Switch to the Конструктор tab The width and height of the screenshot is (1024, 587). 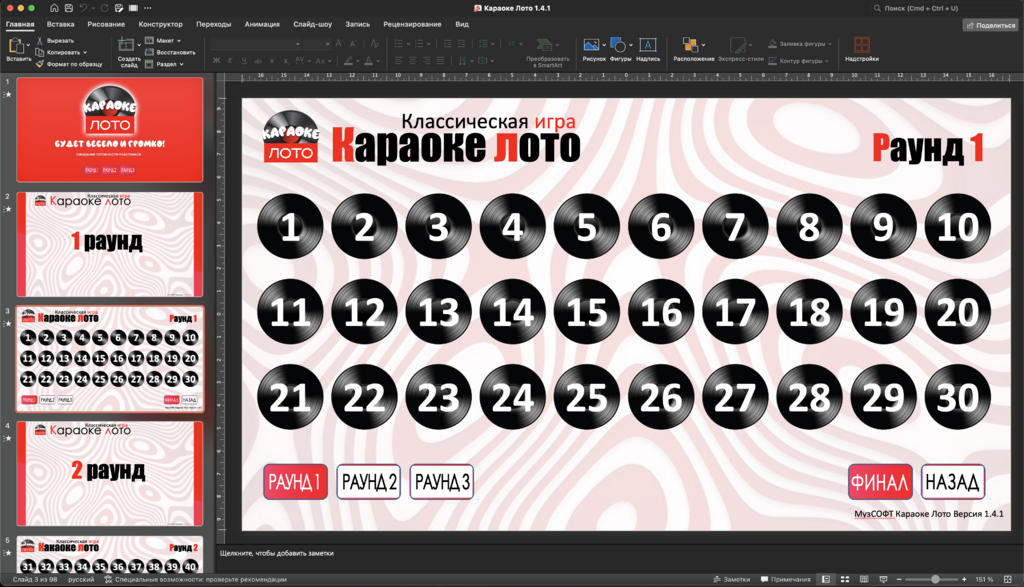tap(161, 24)
